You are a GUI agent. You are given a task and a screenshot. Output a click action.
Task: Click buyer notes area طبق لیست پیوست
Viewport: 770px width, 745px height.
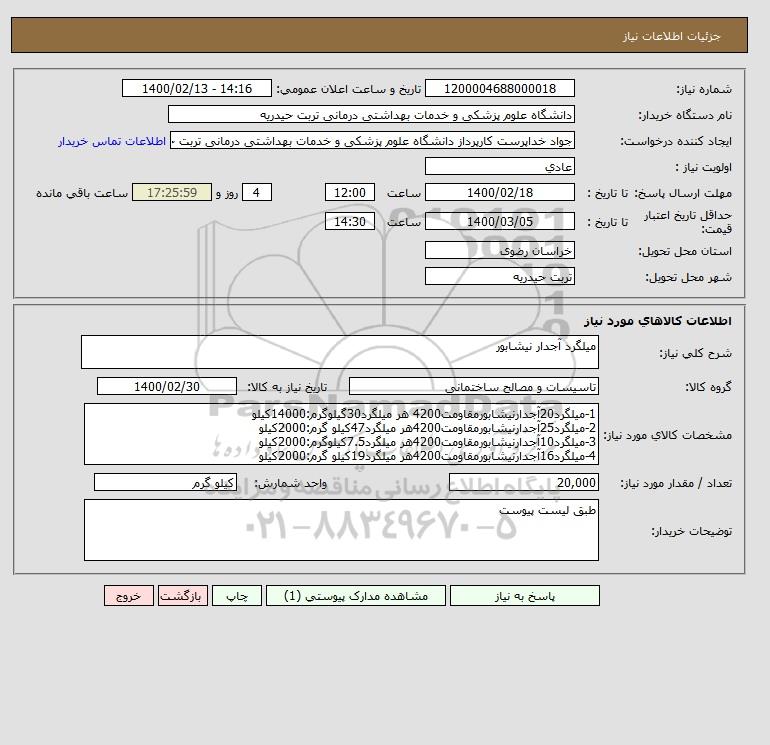click(x=341, y=530)
